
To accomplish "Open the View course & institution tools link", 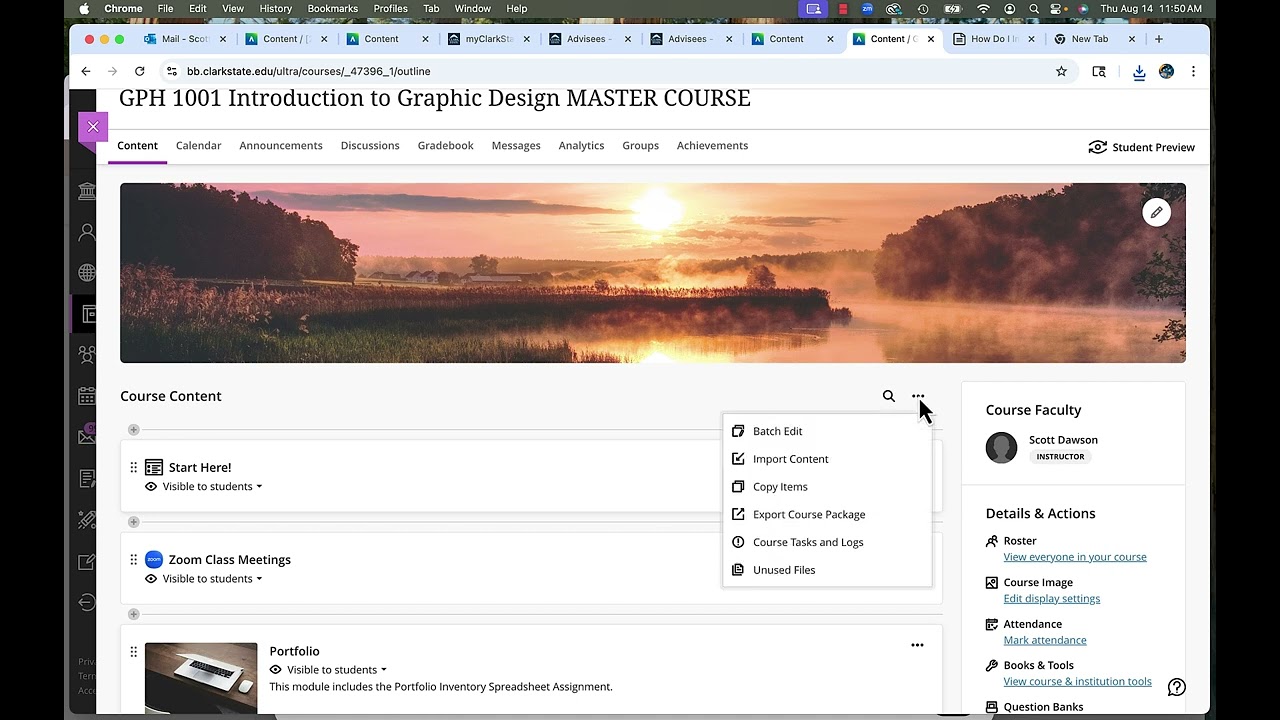I will click(1077, 681).
